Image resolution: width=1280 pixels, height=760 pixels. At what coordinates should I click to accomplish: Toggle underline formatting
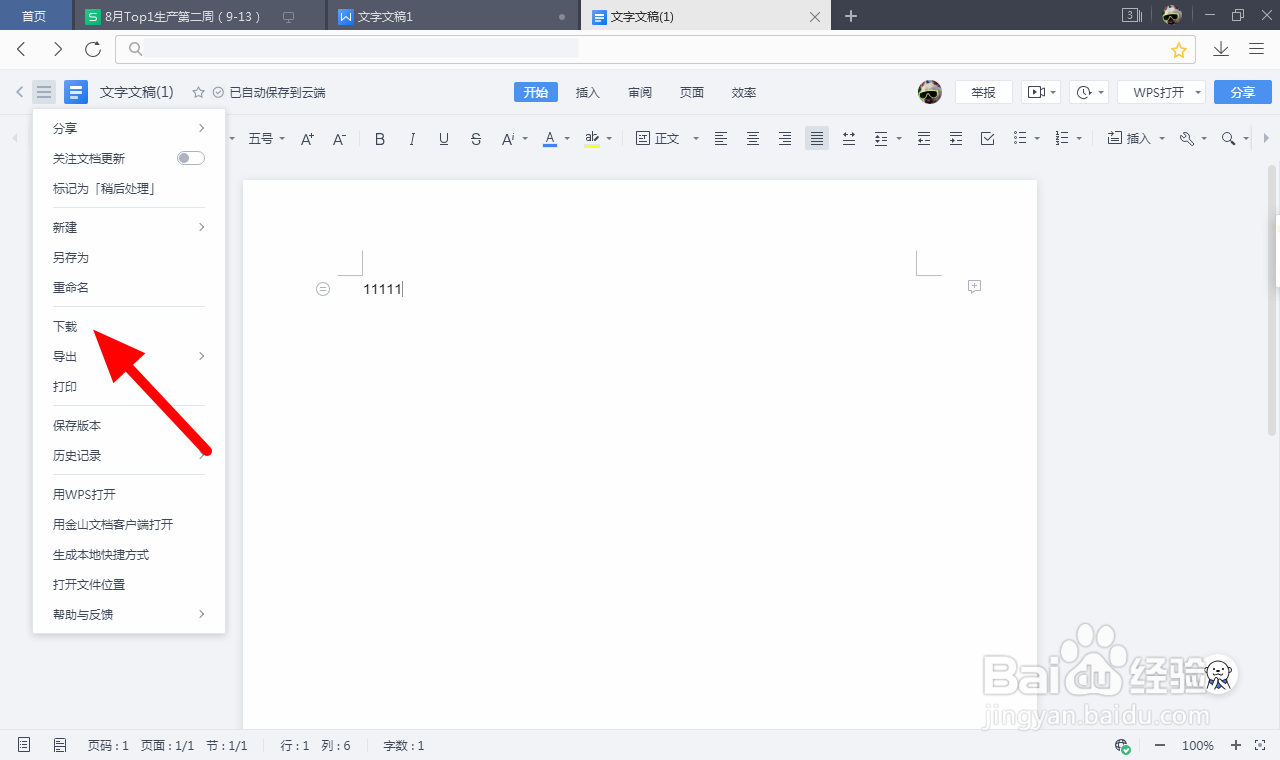coord(444,139)
